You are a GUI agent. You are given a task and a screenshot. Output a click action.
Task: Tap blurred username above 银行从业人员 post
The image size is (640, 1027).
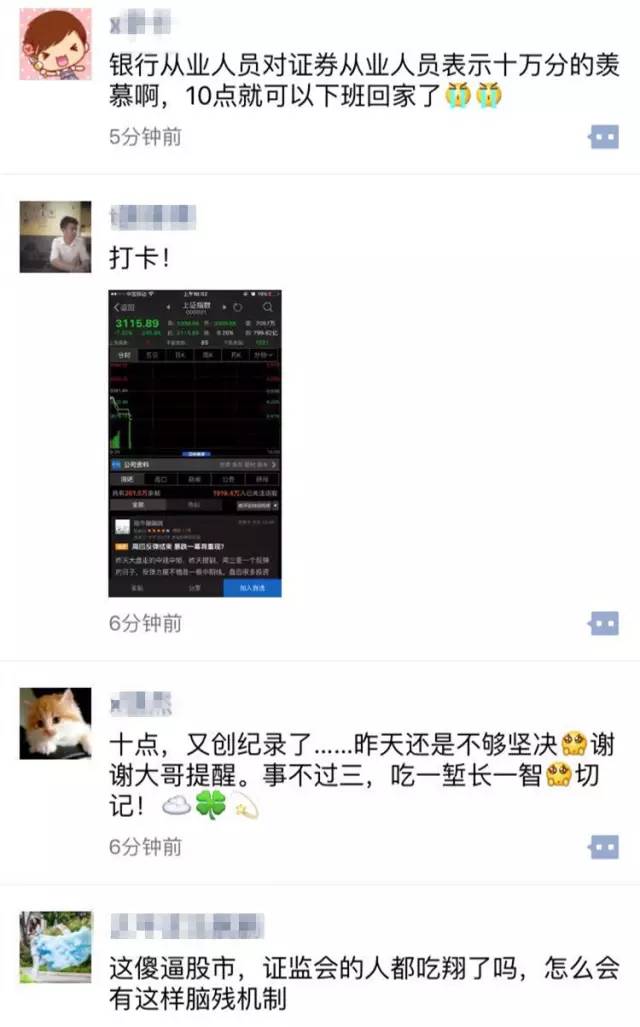(140, 24)
